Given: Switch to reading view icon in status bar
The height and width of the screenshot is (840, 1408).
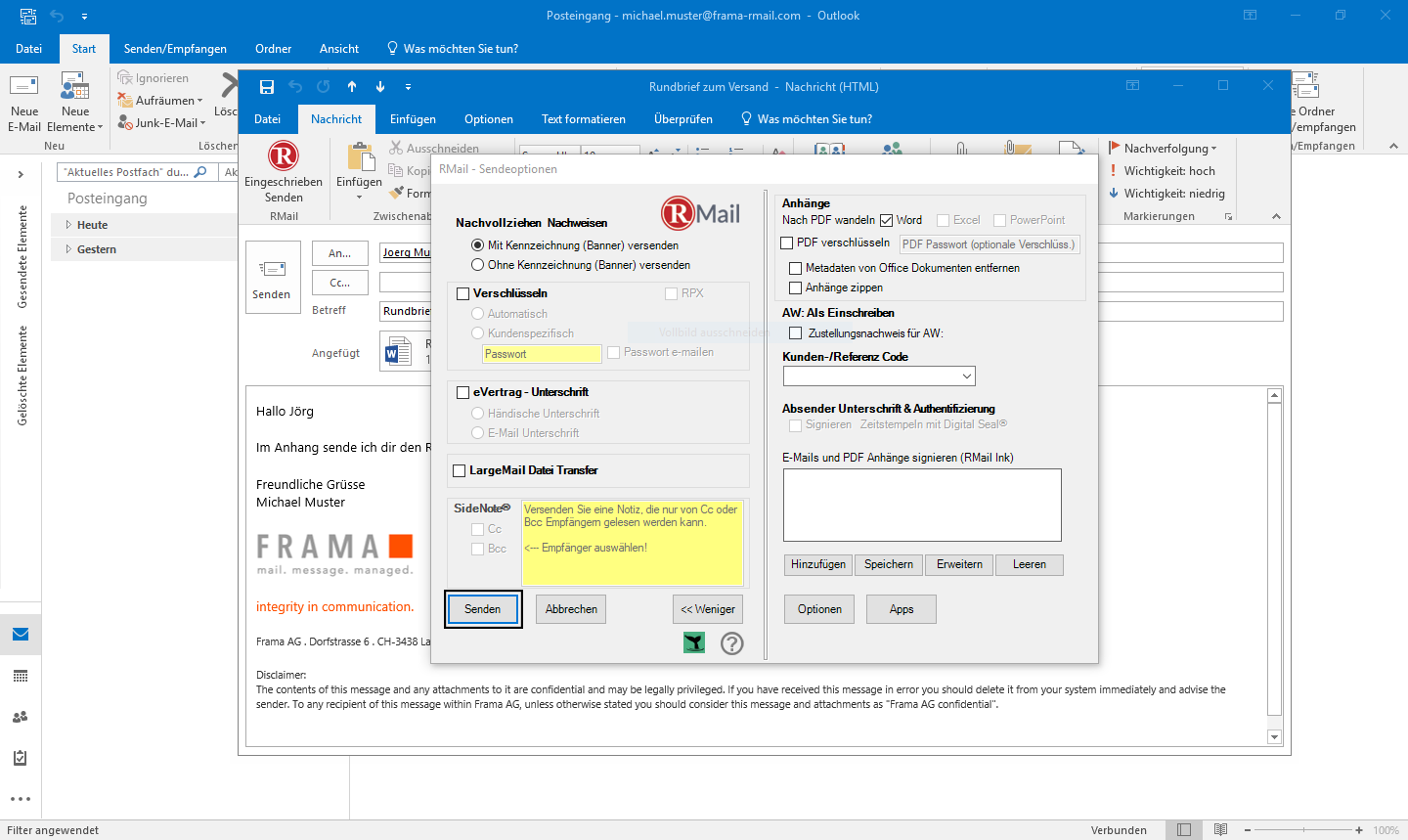Looking at the screenshot, I should 1220,830.
